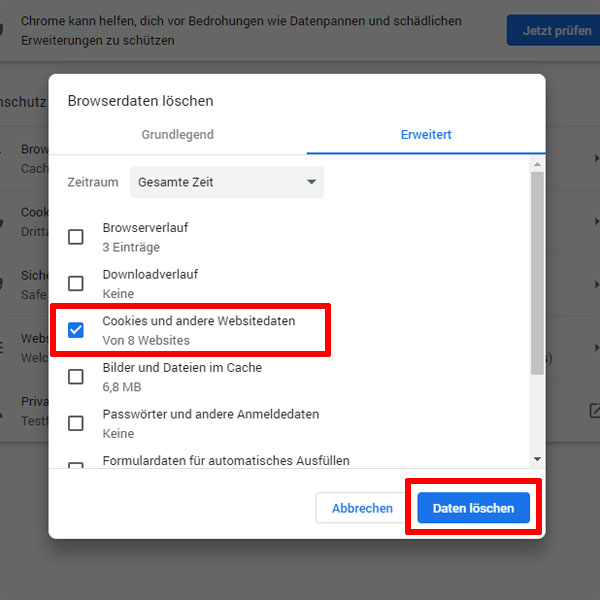Image resolution: width=600 pixels, height=600 pixels.
Task: Click the external link icon behind the dialog
Action: pyautogui.click(x=594, y=410)
